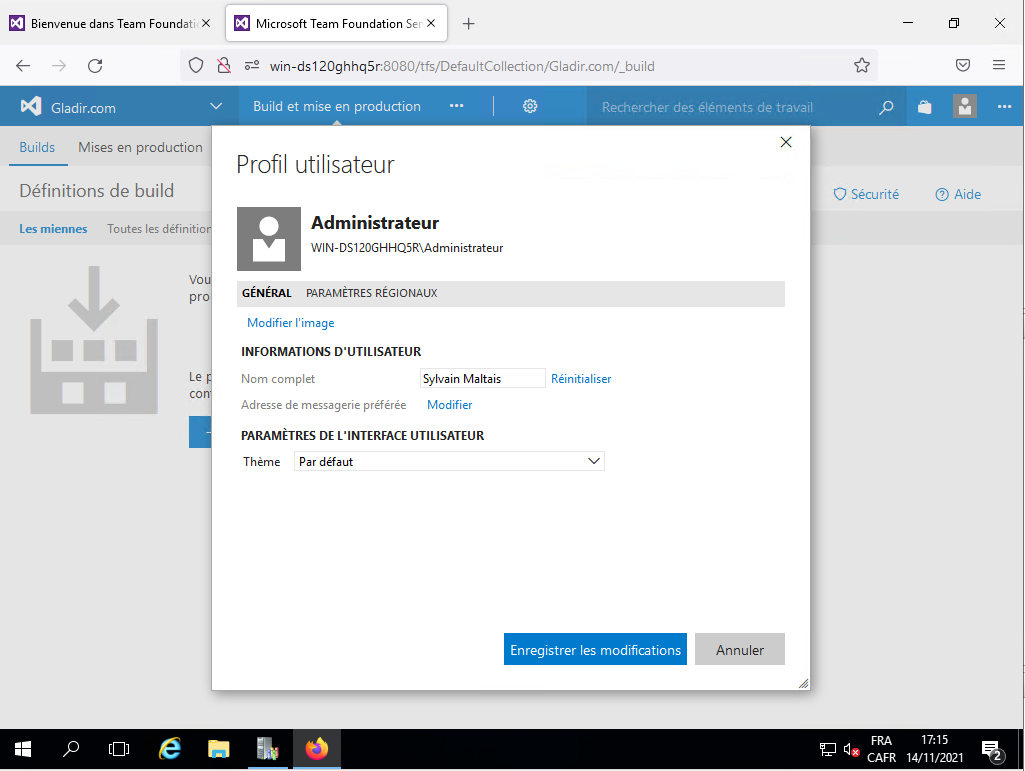Select the Général tab
This screenshot has height=771, width=1025.
[x=267, y=293]
